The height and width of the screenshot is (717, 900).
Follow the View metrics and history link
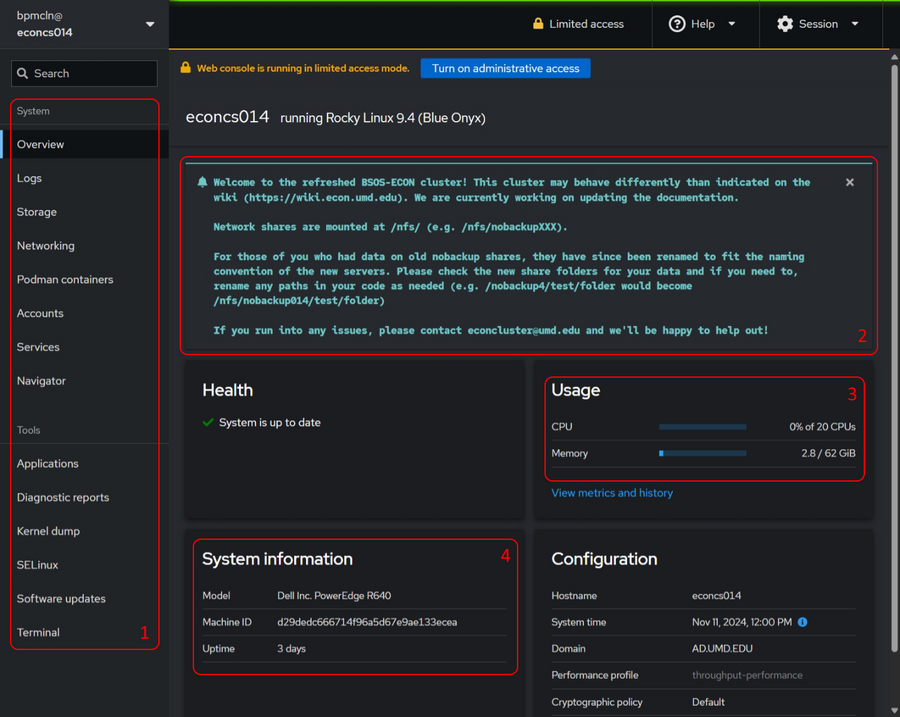pos(612,493)
